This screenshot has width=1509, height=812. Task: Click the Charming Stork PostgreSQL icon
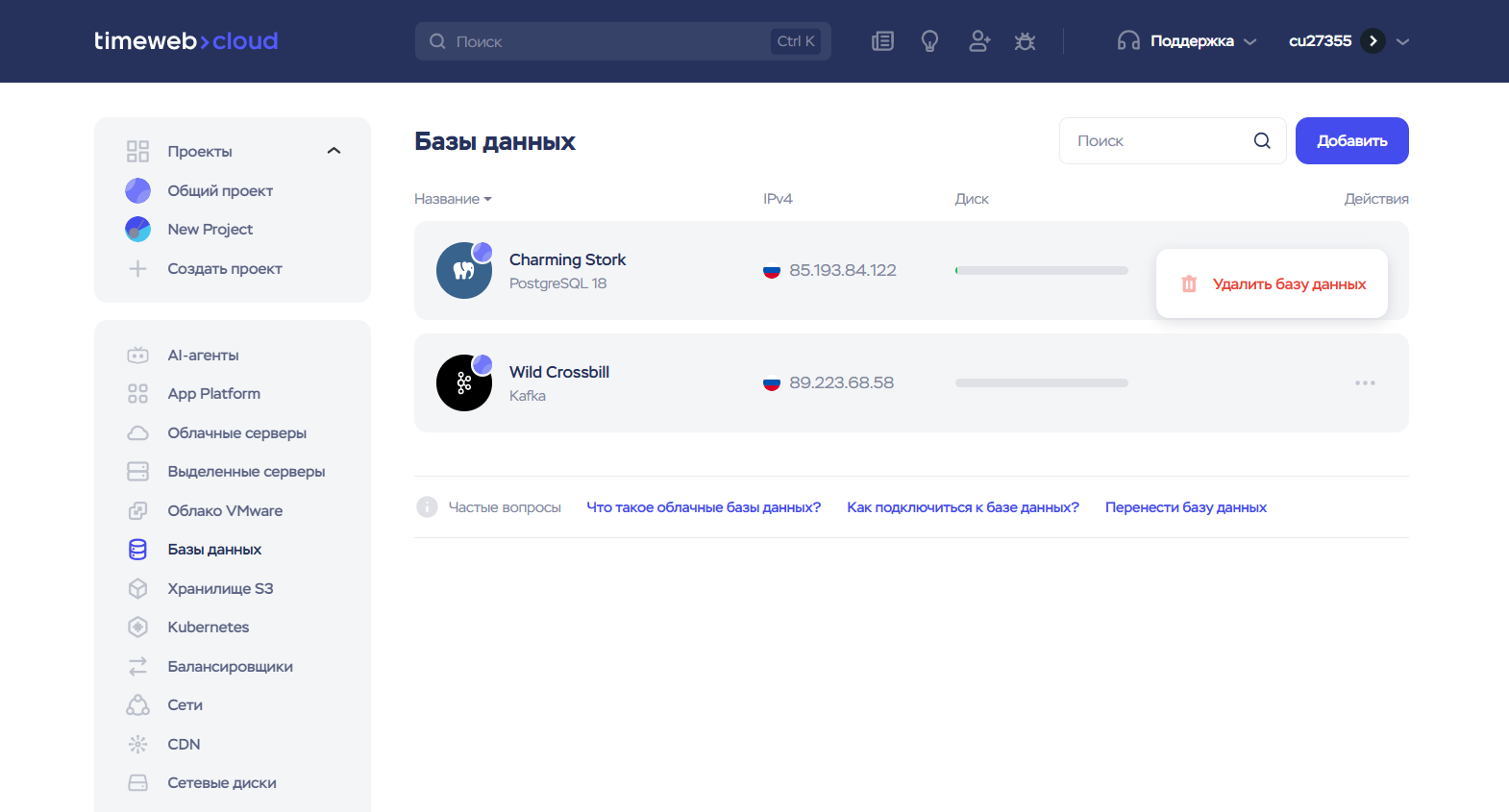(x=464, y=271)
